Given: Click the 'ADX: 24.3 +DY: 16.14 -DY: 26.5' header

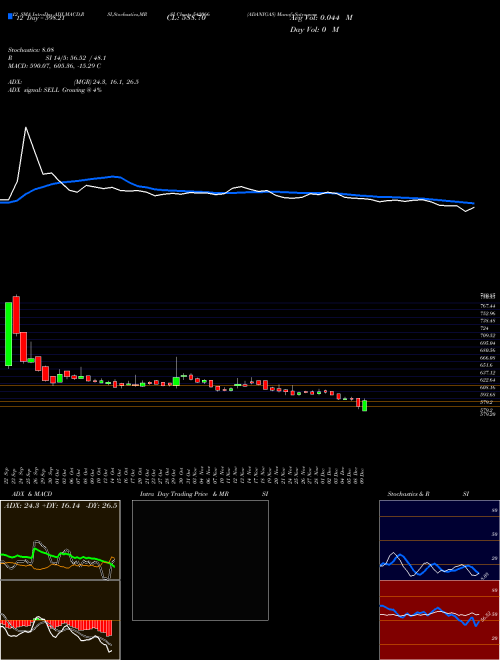Looking at the screenshot, I should pos(60,505).
